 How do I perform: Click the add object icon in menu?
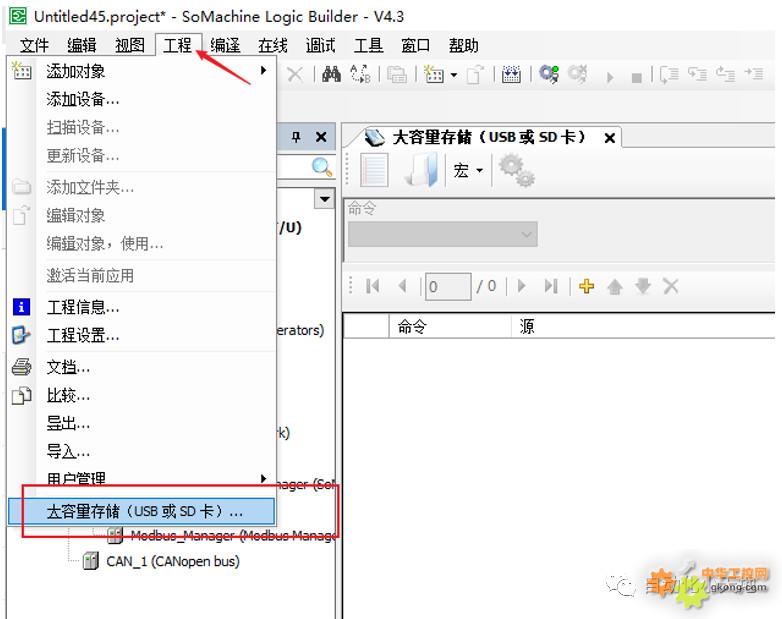[x=21, y=71]
